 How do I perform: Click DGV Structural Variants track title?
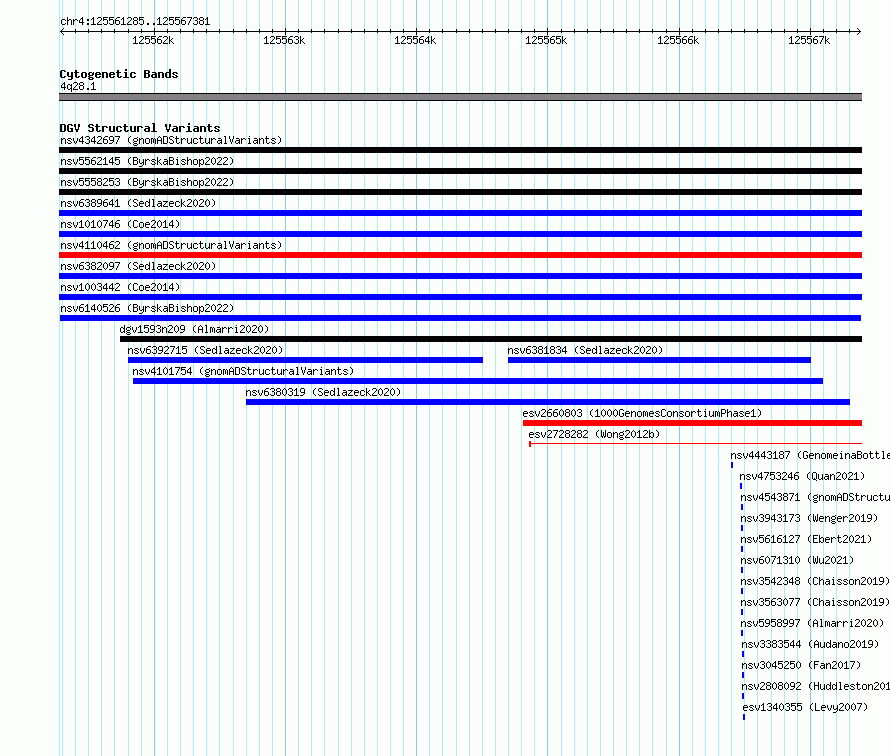click(140, 128)
